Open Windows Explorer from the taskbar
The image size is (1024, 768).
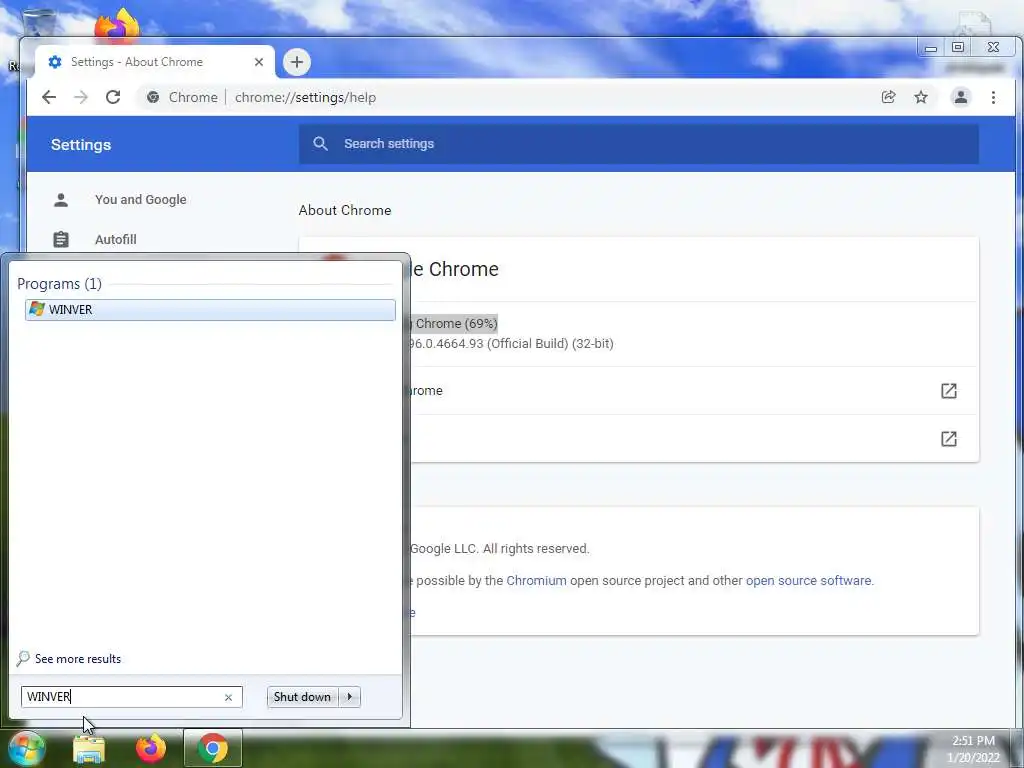(89, 748)
